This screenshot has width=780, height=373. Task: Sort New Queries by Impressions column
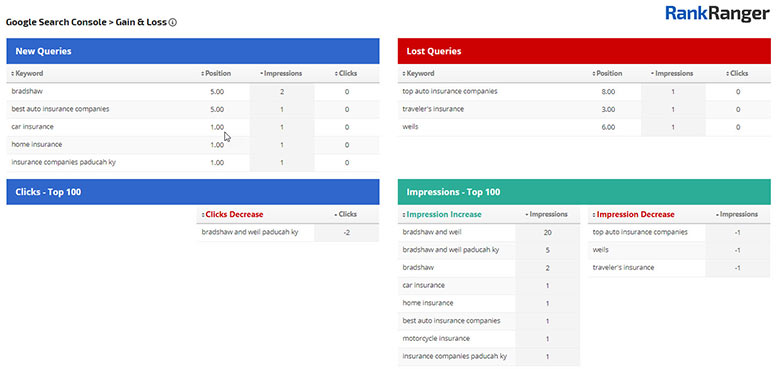pyautogui.click(x=281, y=73)
